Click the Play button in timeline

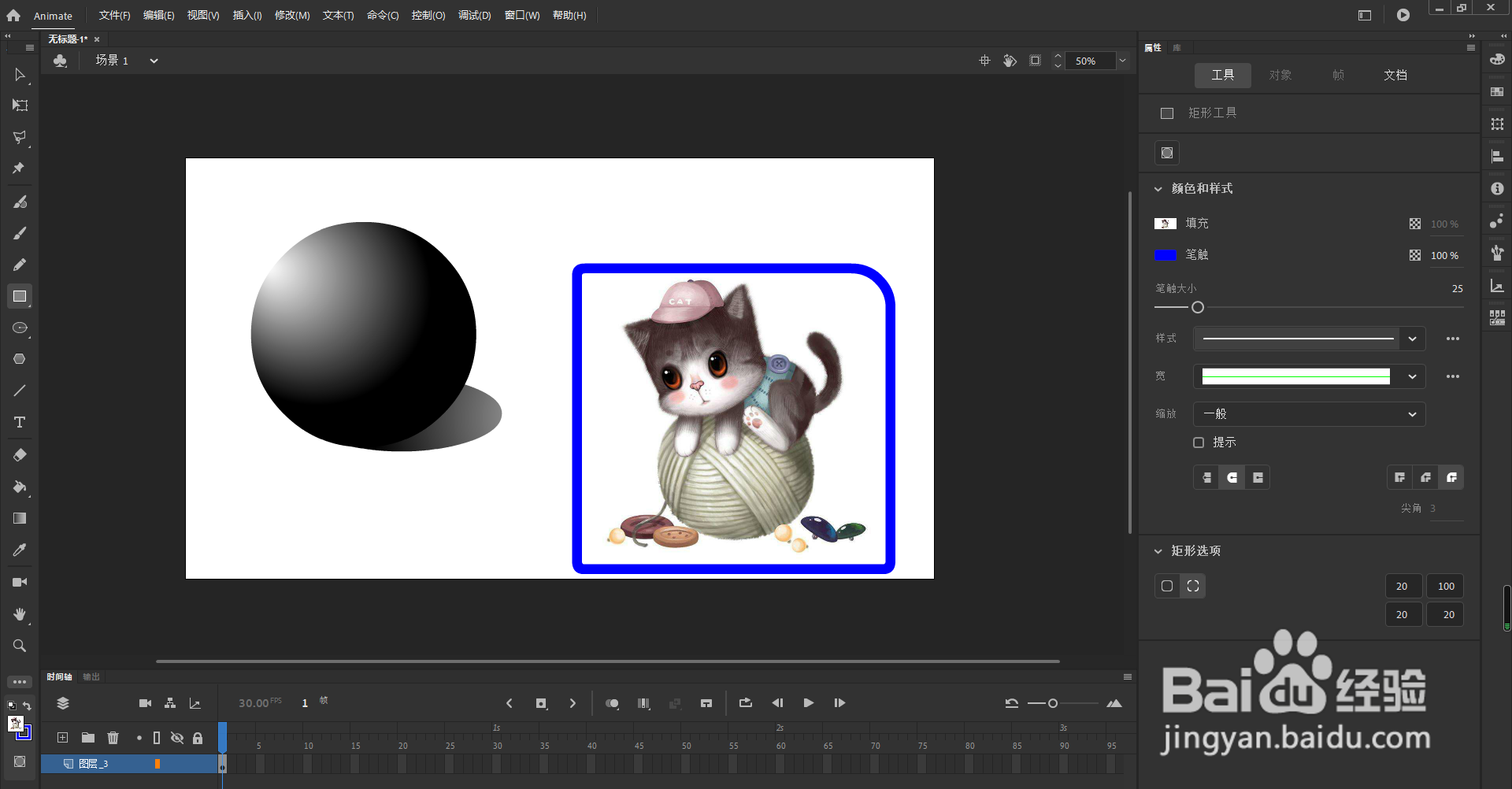(x=808, y=703)
